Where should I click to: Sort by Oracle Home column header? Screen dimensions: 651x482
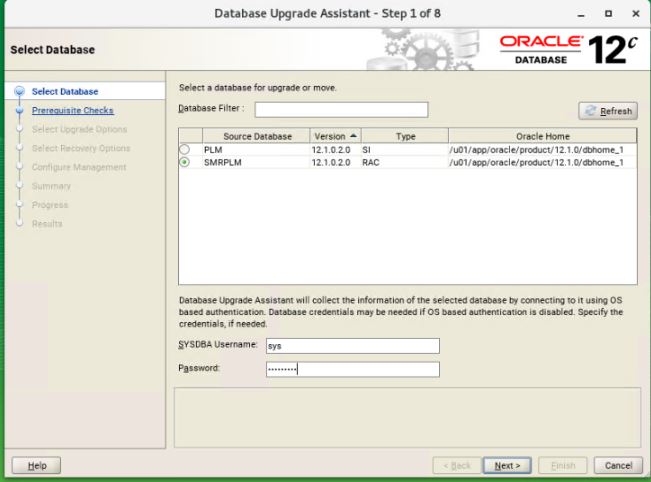542,136
